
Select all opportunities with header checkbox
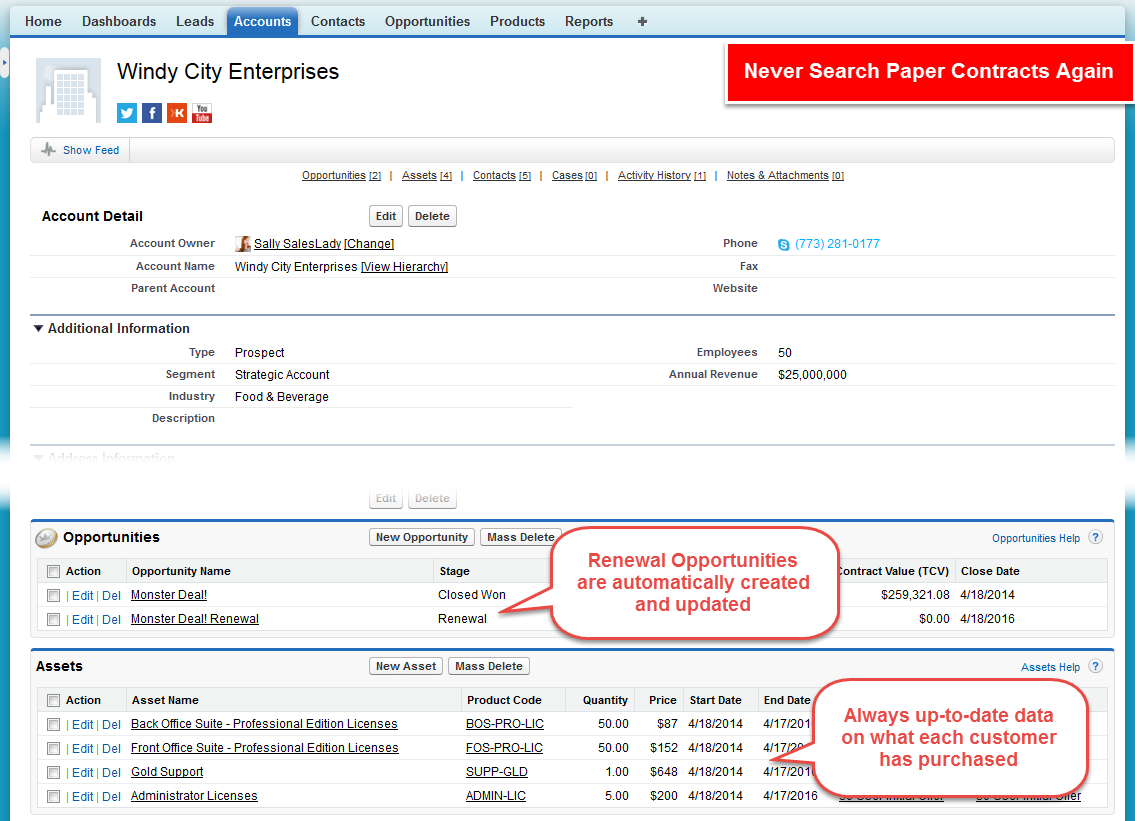click(53, 571)
